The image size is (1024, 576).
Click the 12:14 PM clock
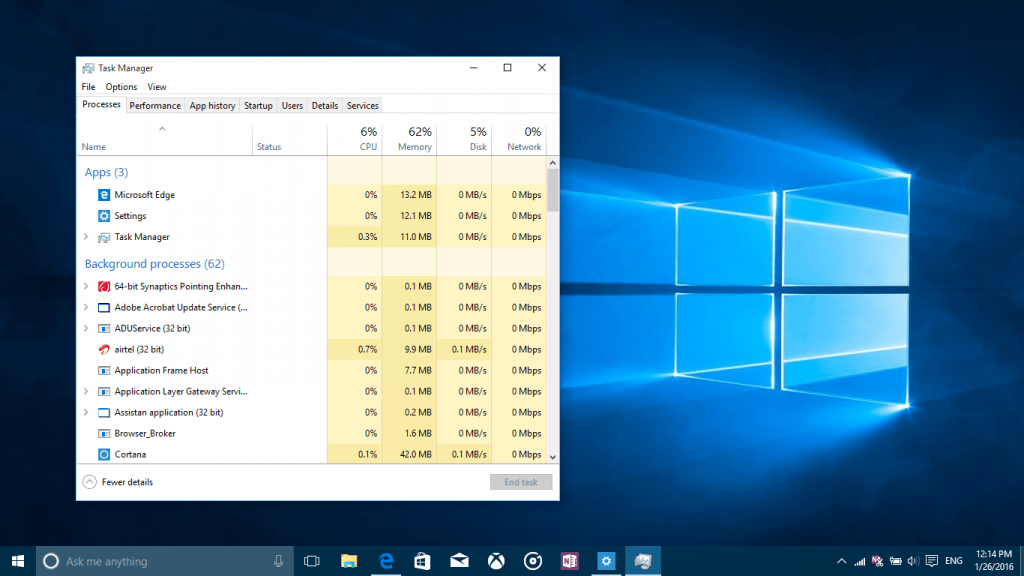click(x=994, y=554)
